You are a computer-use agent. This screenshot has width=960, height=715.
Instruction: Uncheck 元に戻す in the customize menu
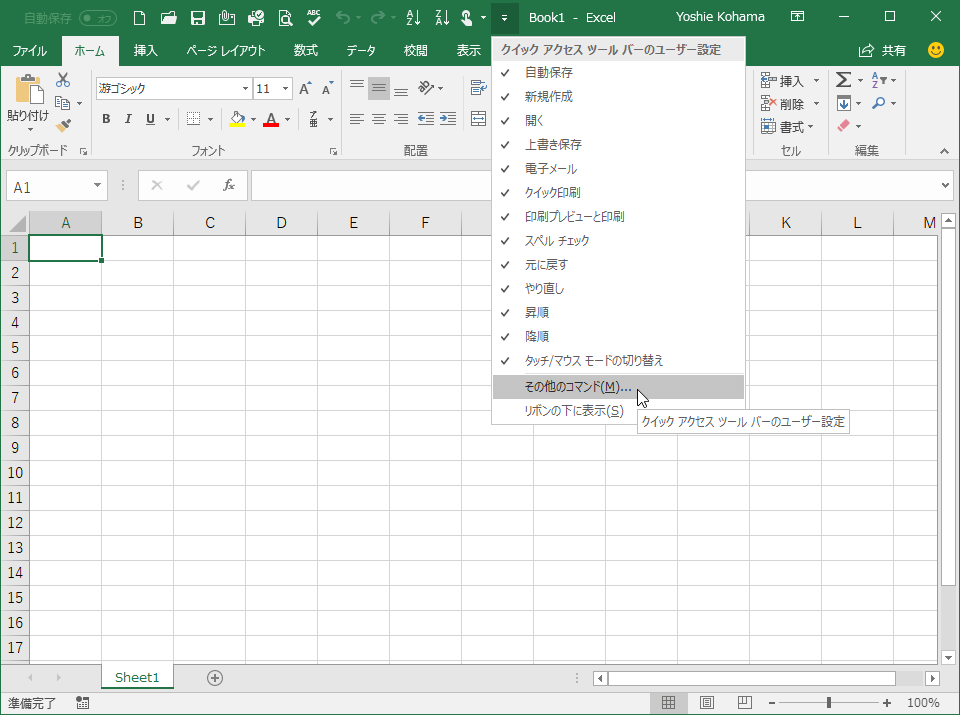(x=618, y=264)
